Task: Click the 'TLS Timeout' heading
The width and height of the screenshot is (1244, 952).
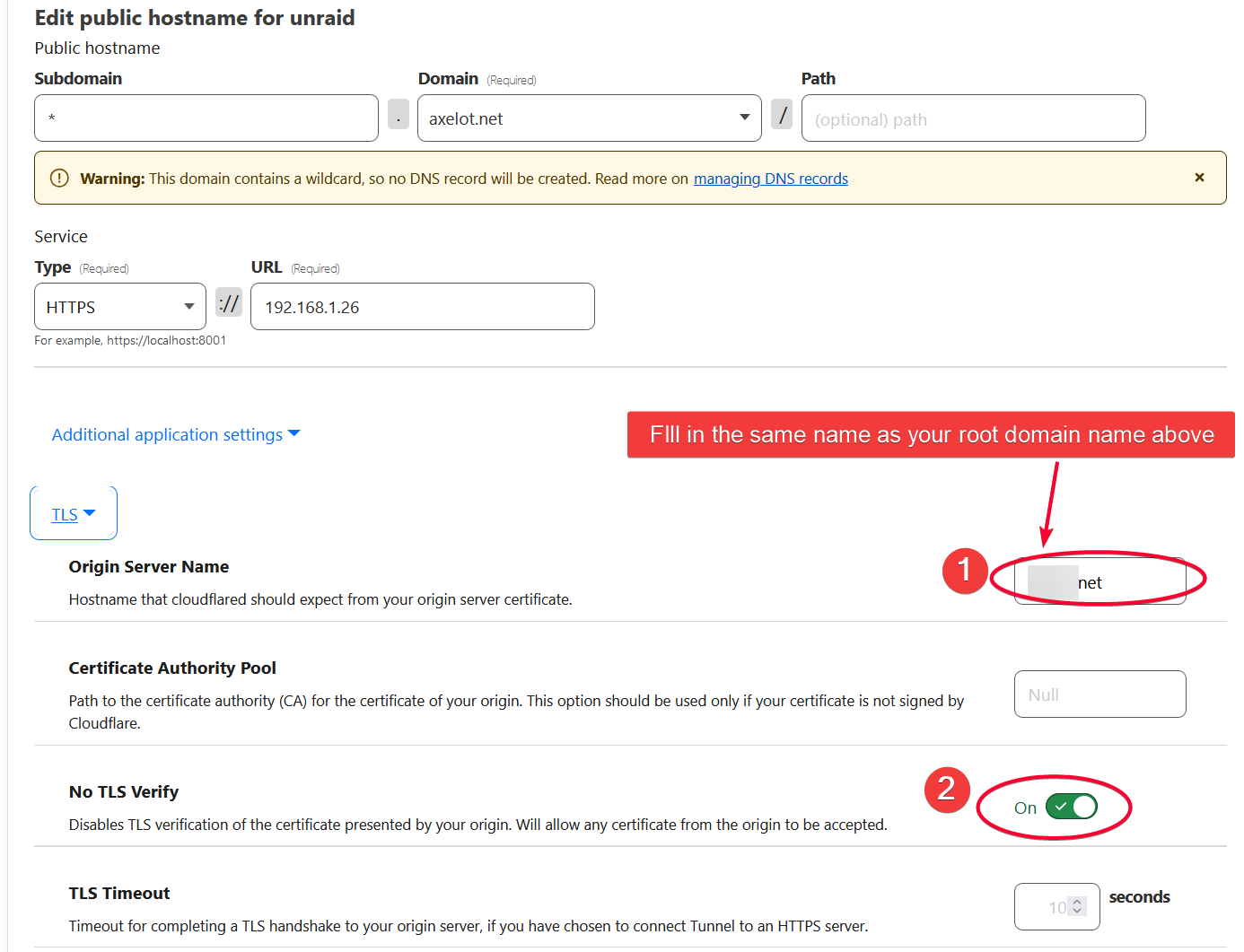Action: pos(119,894)
